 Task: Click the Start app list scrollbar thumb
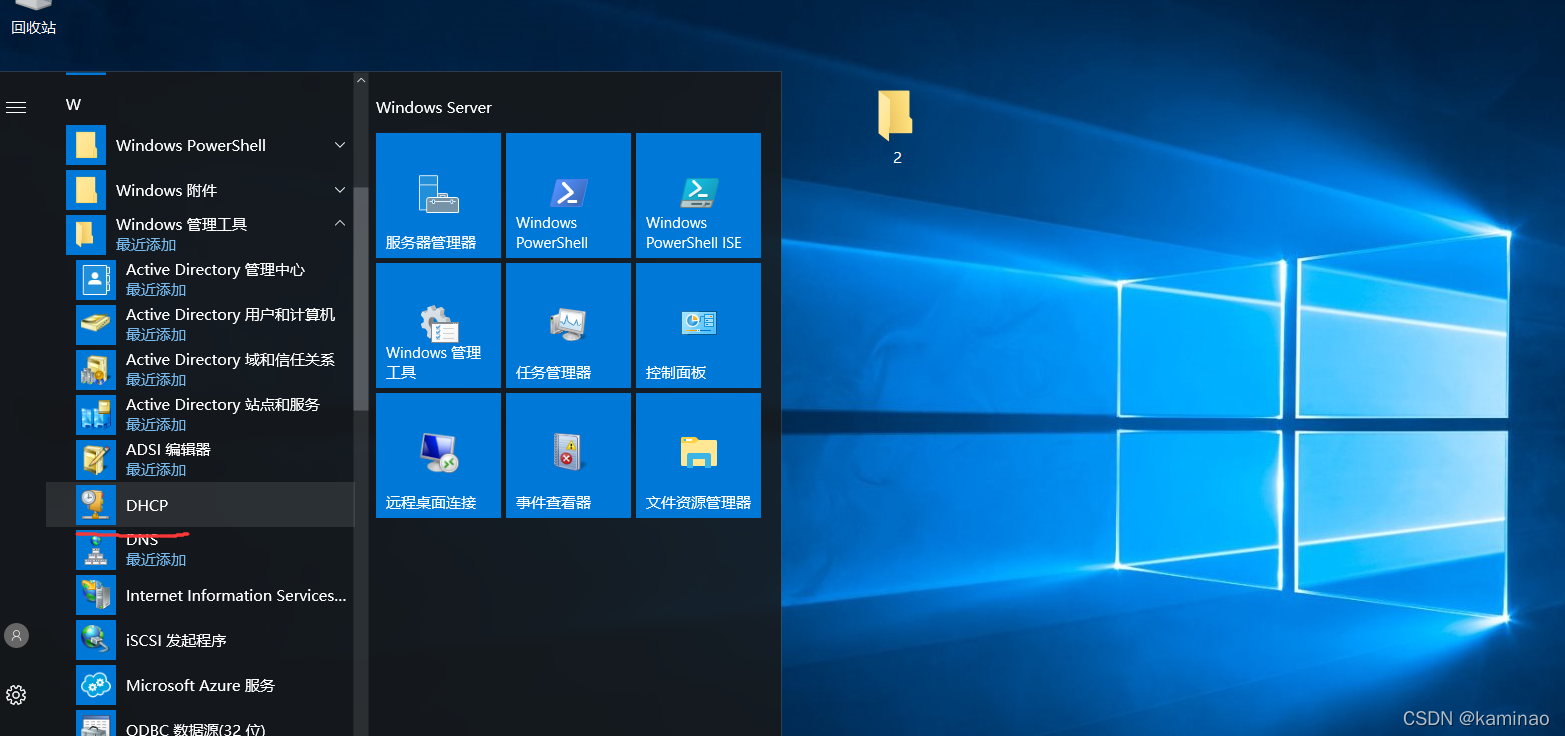361,298
